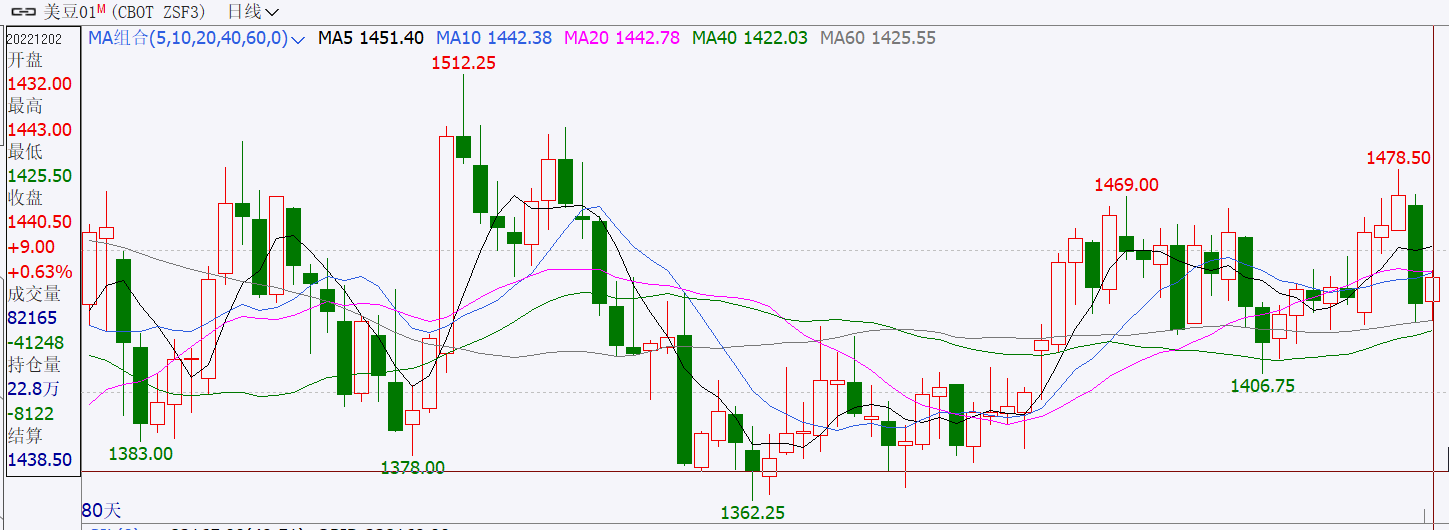The height and width of the screenshot is (530, 1449).
Task: Click the 结算 label
Action: point(26,436)
